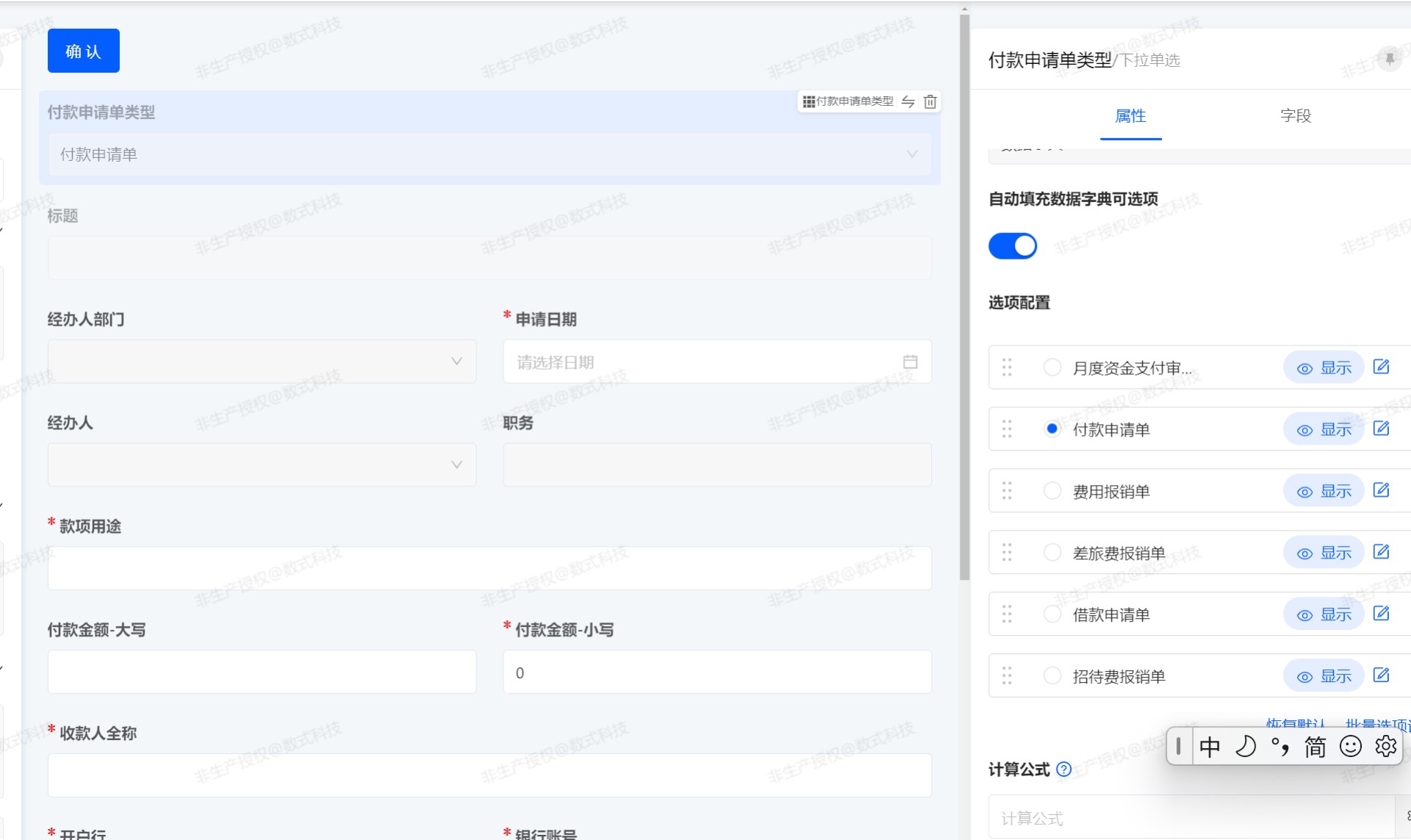
Task: Select 费用报销单 radio option
Action: point(1052,490)
